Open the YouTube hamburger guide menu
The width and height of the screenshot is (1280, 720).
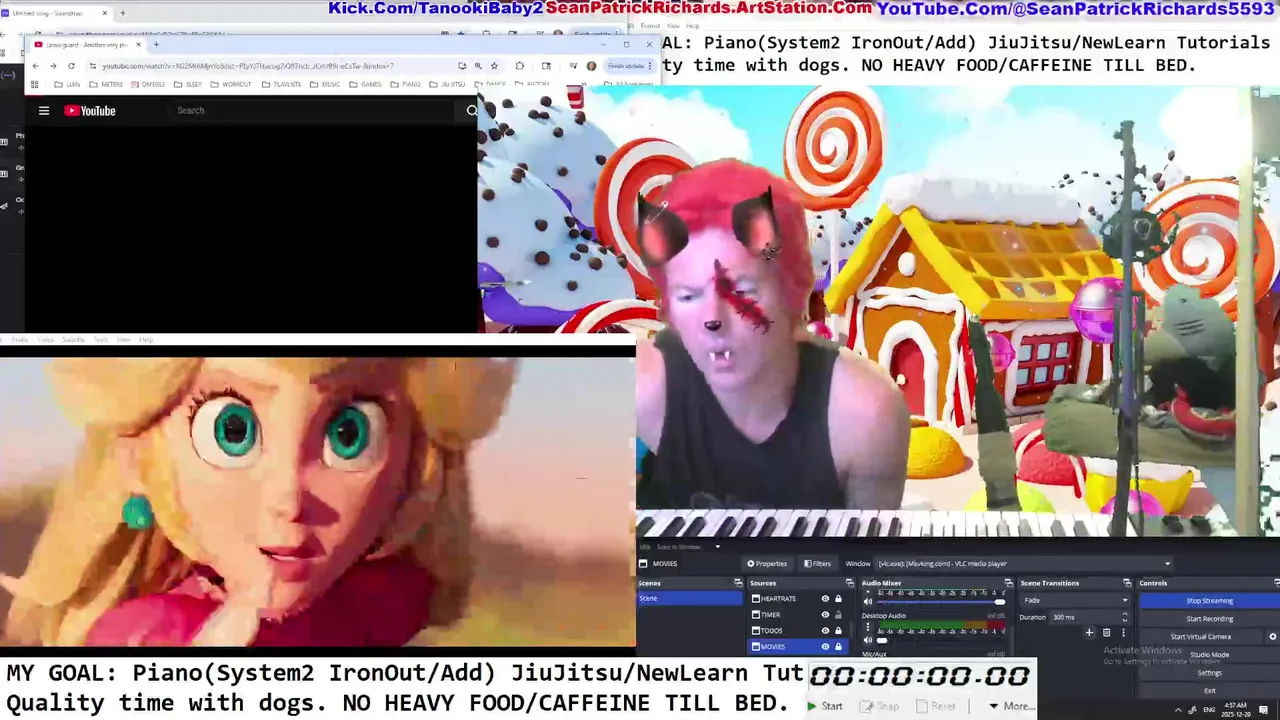pos(44,111)
